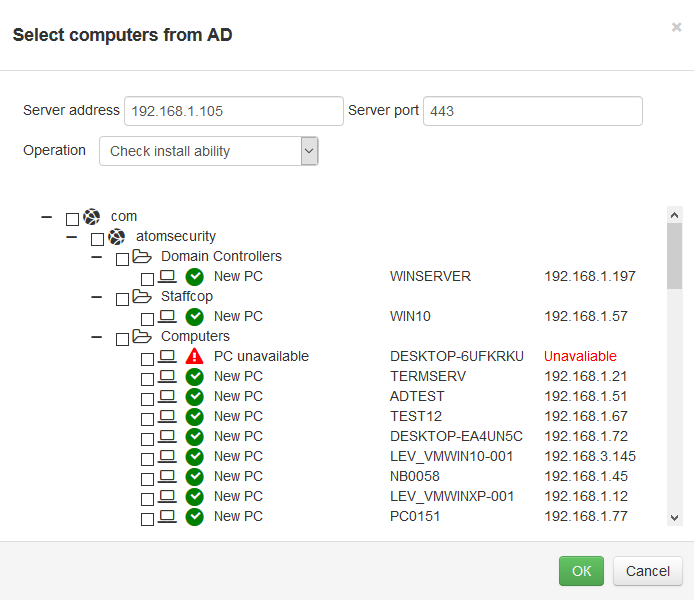Click the globe icon next to atomsecurity
The image size is (694, 600).
coord(116,237)
